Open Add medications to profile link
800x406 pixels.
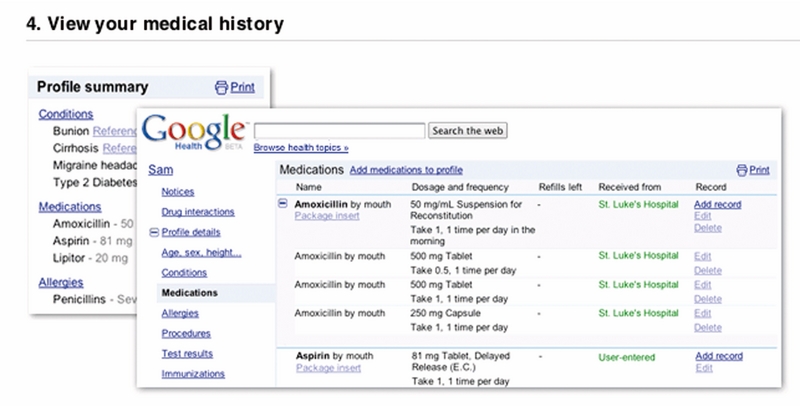pyautogui.click(x=406, y=170)
